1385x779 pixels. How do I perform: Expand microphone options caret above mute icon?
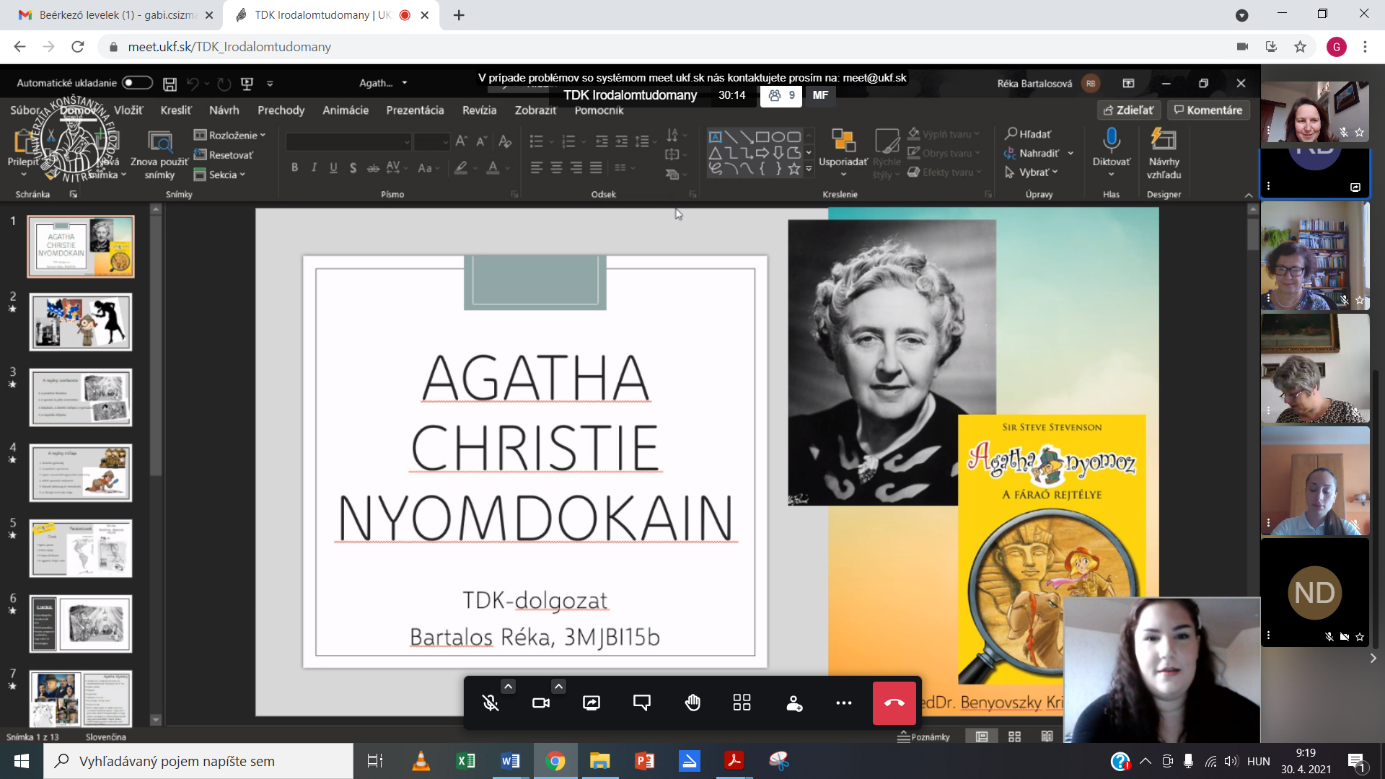tap(508, 686)
